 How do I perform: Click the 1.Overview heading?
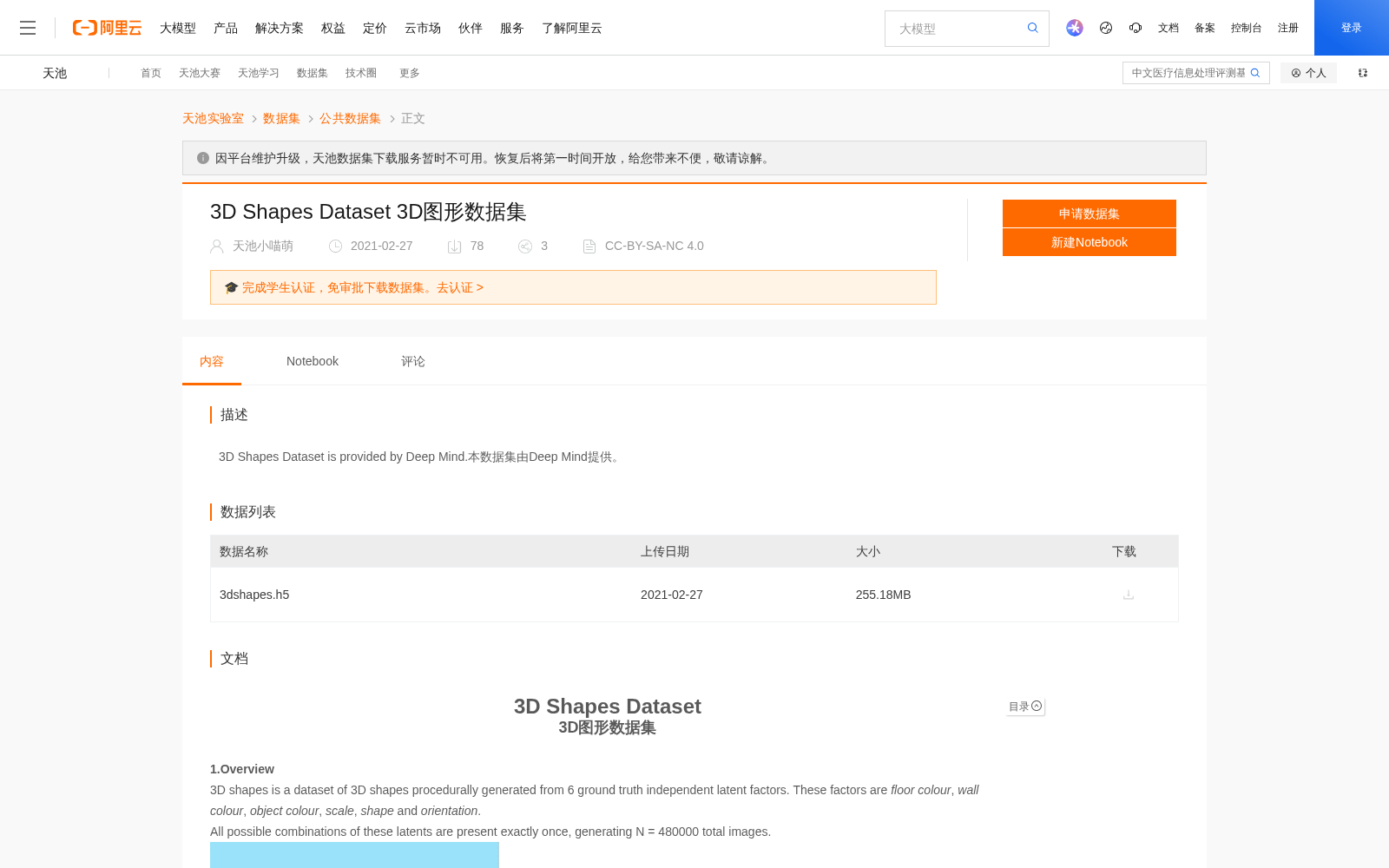(x=242, y=769)
